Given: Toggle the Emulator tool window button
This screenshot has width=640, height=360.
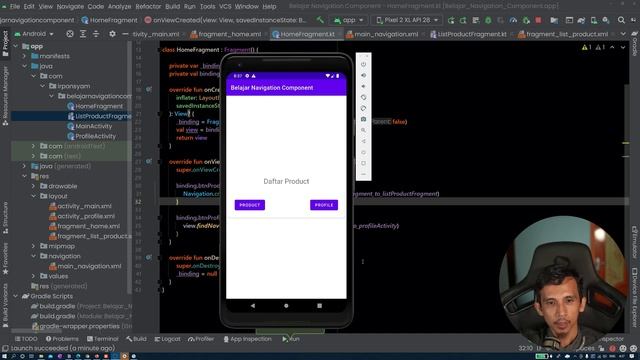Looking at the screenshot, I should 635,242.
